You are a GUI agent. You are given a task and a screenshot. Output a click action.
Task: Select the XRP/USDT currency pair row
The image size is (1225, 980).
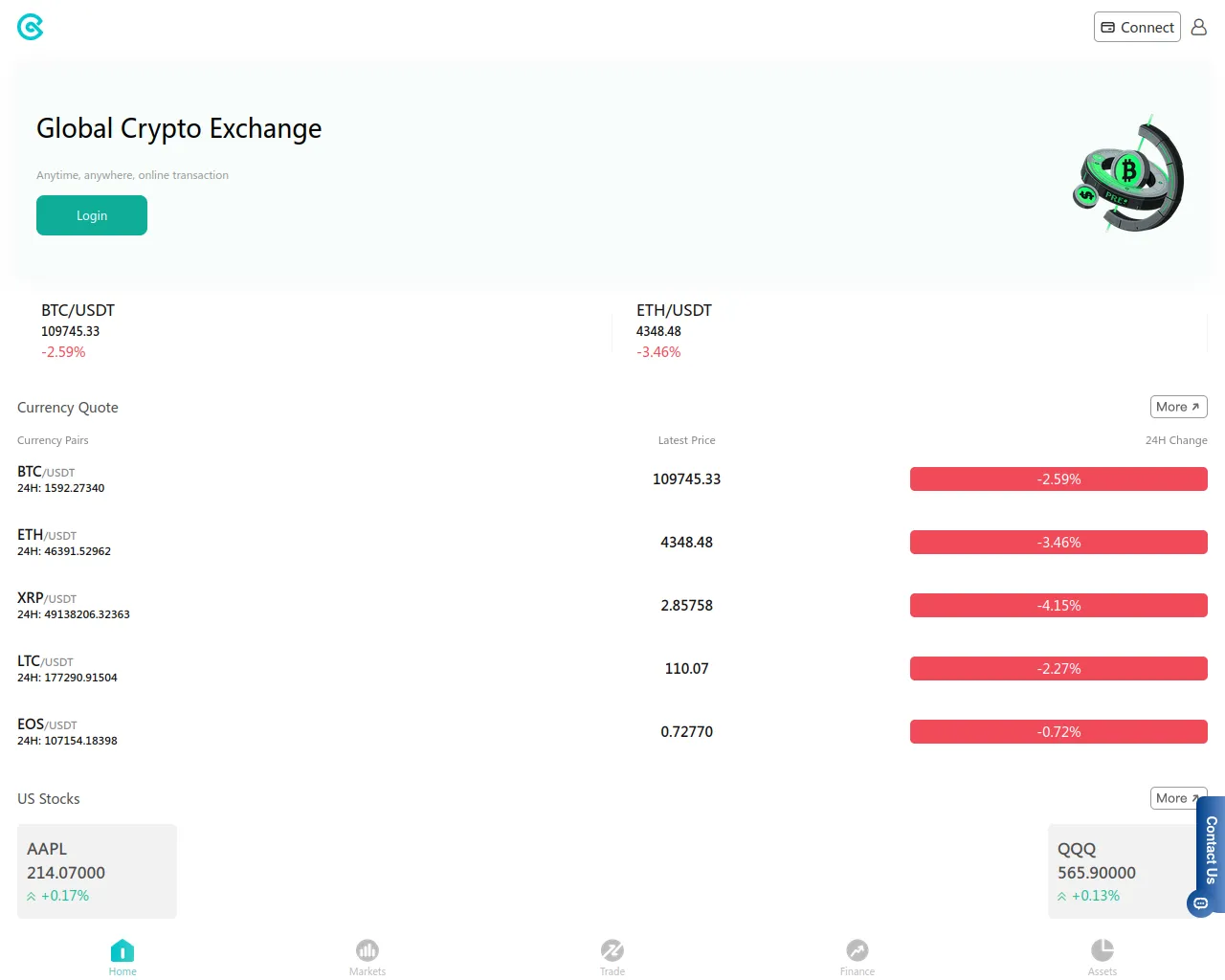(612, 606)
